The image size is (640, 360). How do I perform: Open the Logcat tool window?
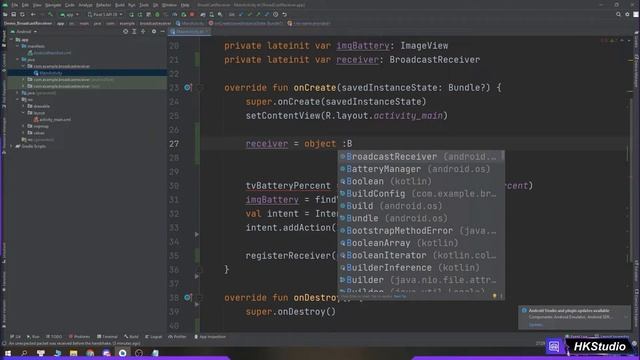coord(154,337)
